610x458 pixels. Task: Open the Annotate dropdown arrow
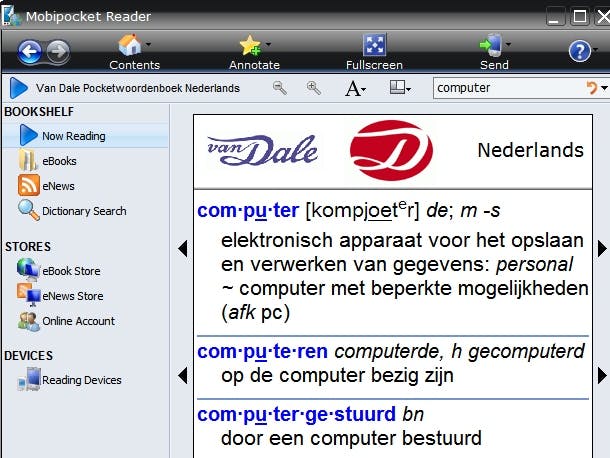click(268, 44)
